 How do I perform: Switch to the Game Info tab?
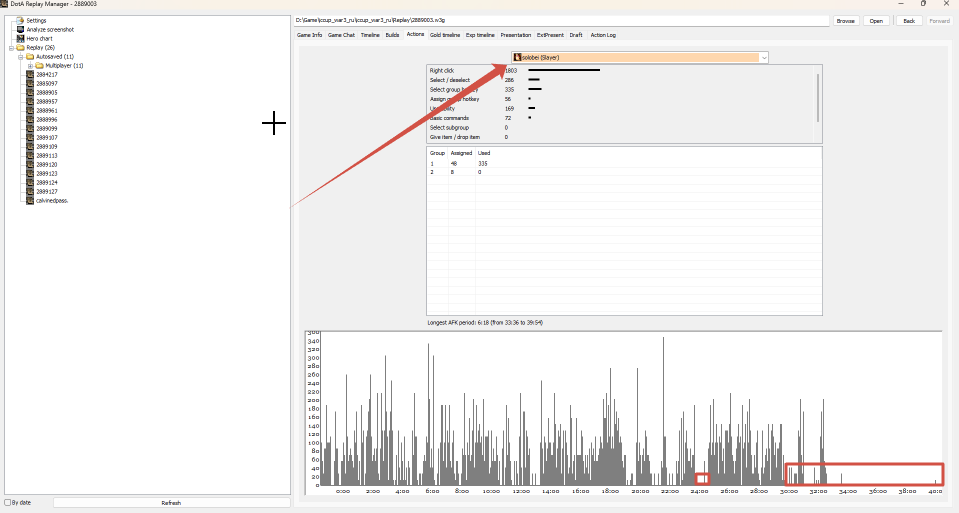[x=309, y=35]
